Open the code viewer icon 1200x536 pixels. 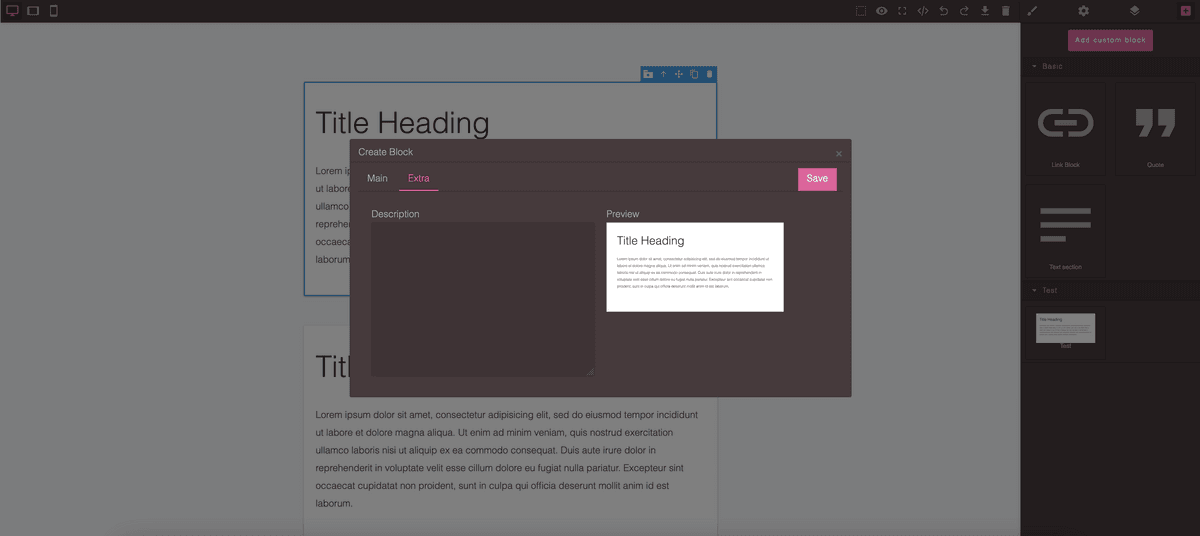pyautogui.click(x=923, y=11)
